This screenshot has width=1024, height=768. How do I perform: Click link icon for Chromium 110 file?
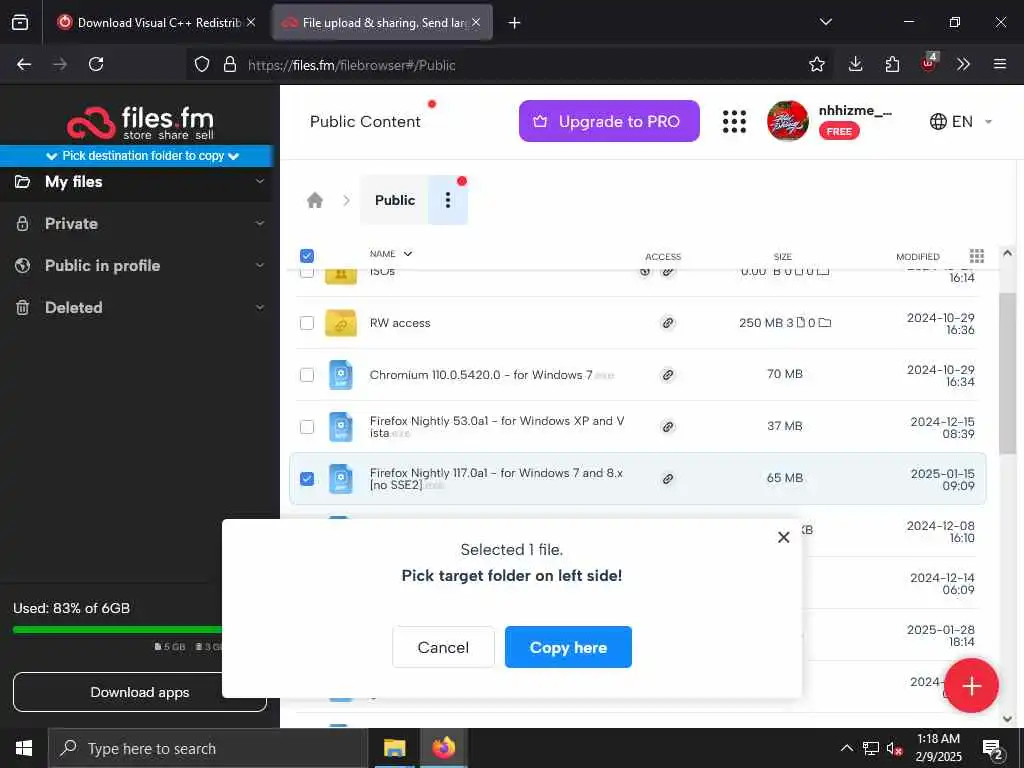(667, 375)
